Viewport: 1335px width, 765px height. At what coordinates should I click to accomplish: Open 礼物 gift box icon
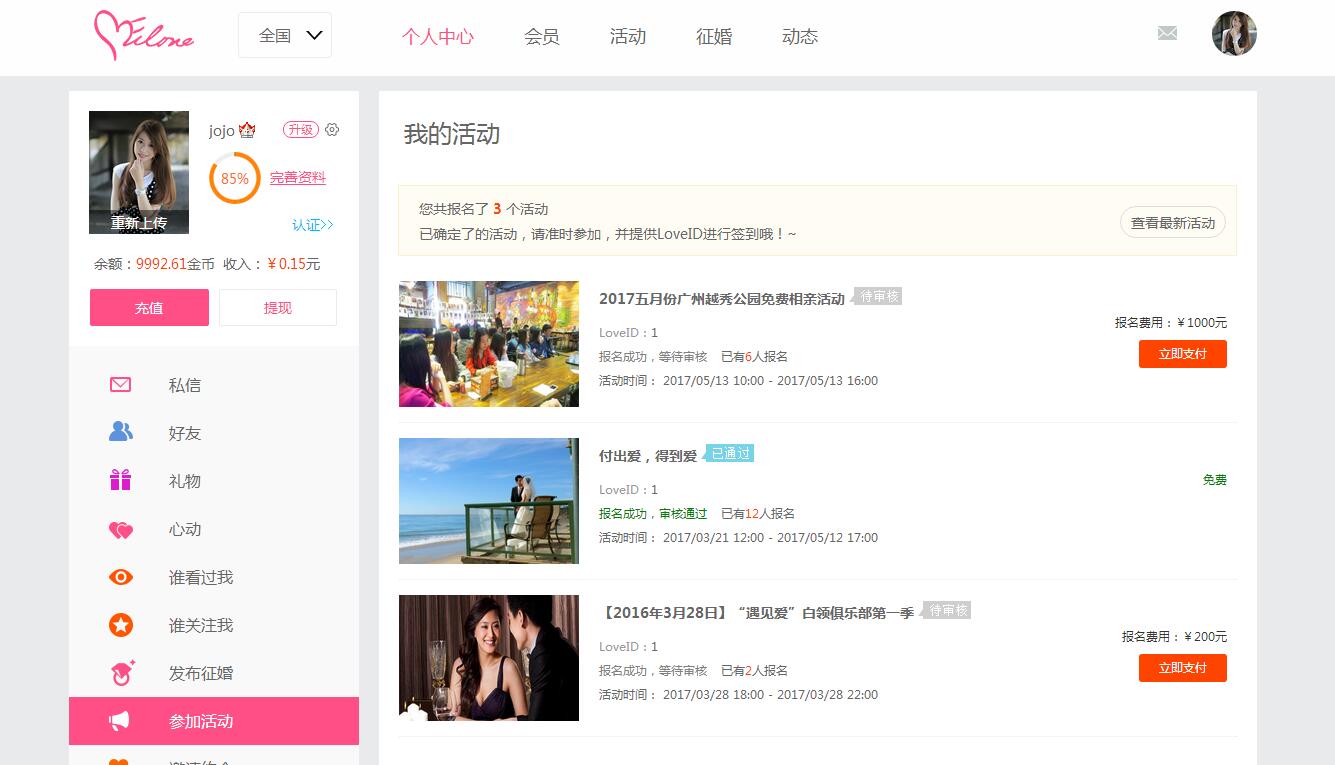point(121,480)
